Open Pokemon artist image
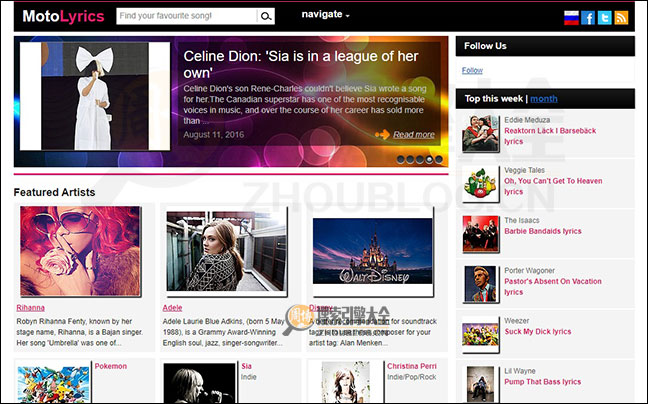This screenshot has width=648, height=404. coord(53,384)
